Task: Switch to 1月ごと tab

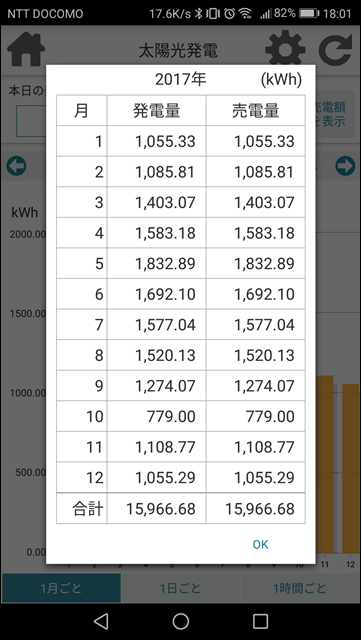Action: pos(61,588)
